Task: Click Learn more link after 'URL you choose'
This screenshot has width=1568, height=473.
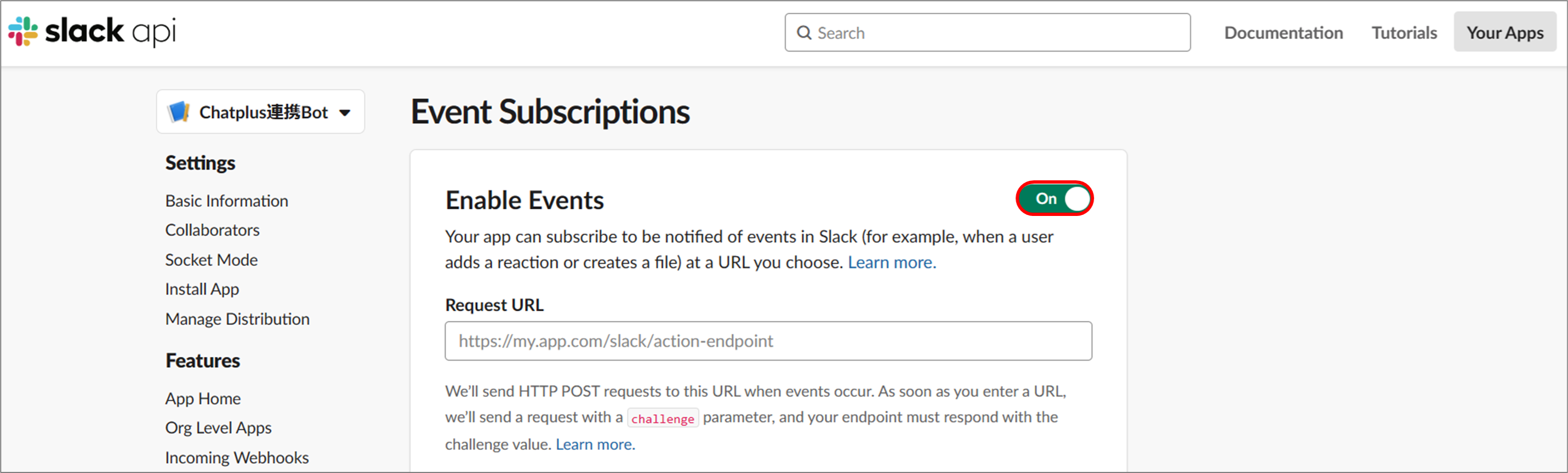Action: click(892, 263)
